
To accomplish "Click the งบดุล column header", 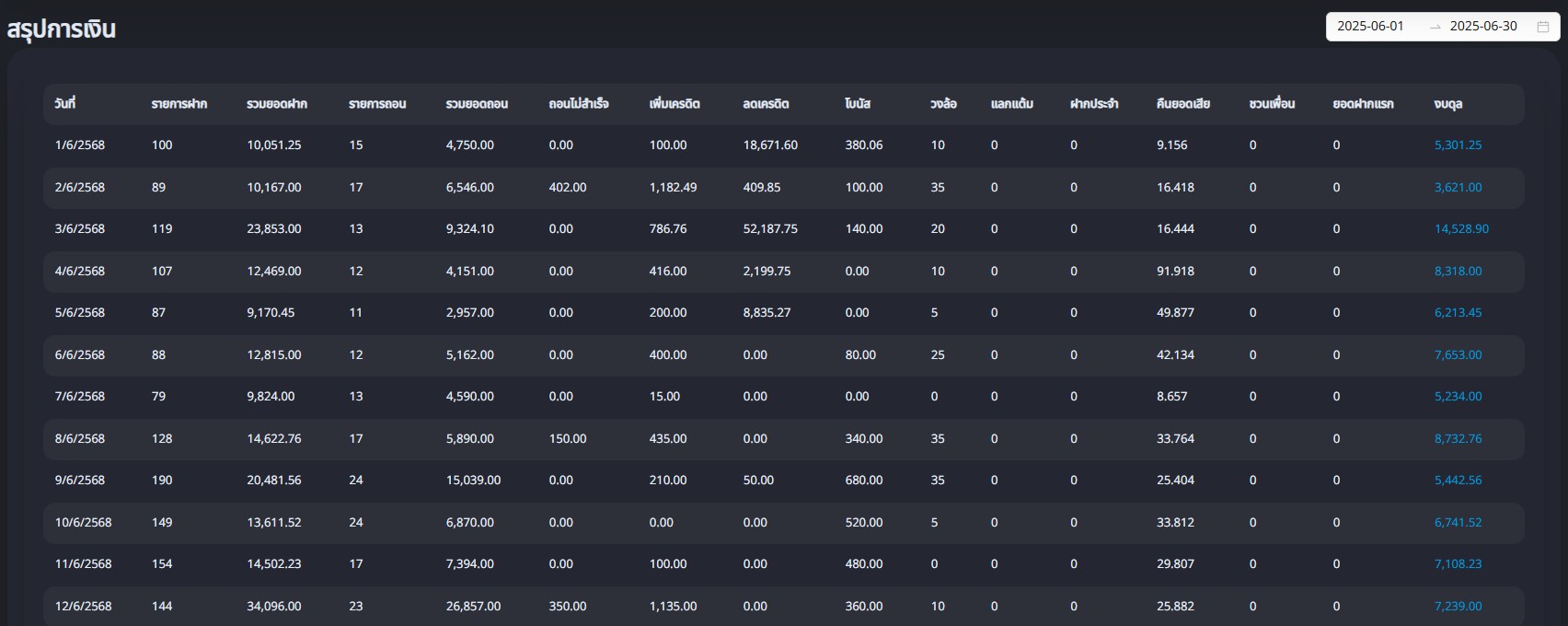I will pos(1447,104).
